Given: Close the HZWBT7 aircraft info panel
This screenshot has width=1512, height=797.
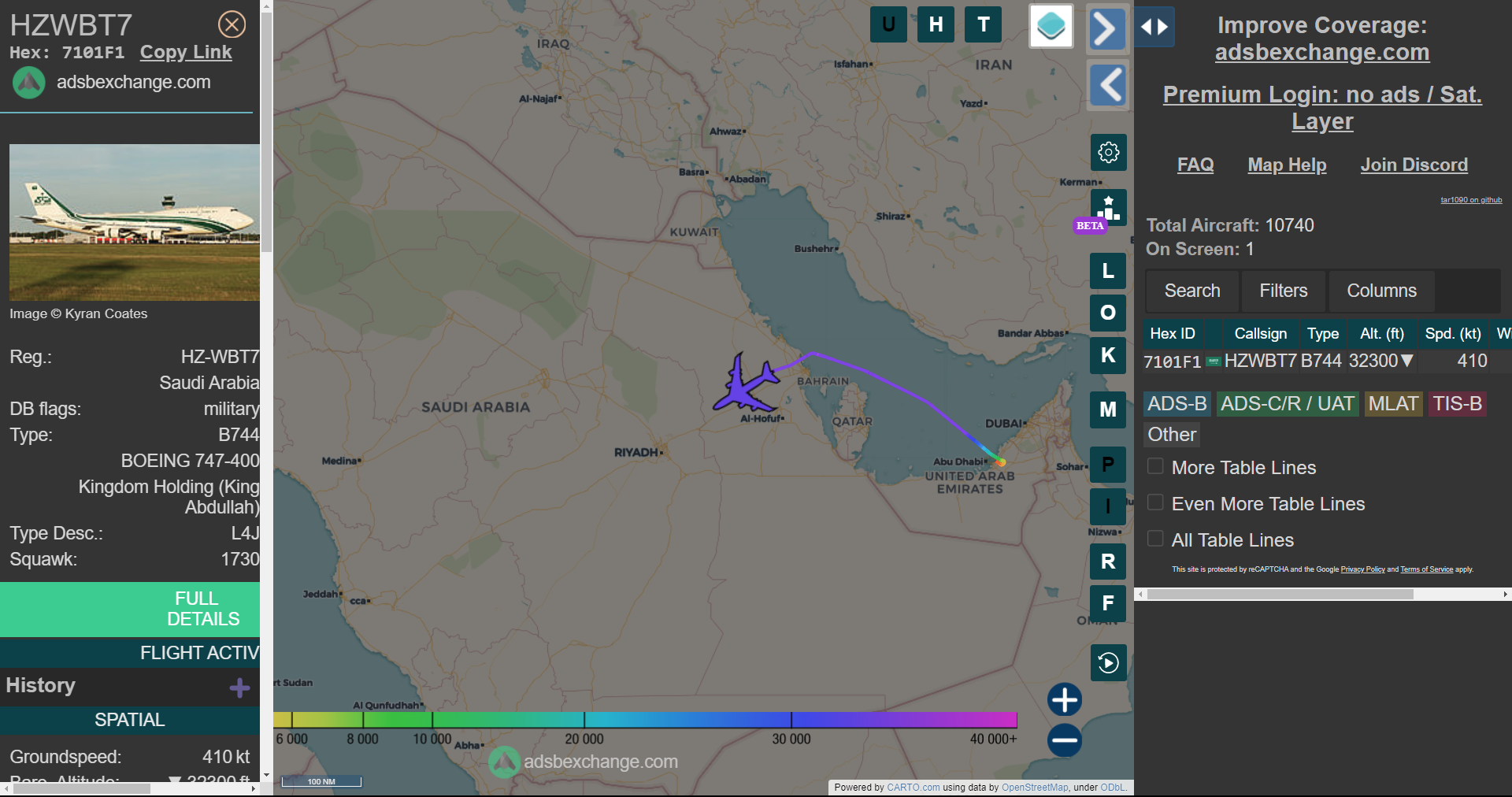Looking at the screenshot, I should 232,24.
